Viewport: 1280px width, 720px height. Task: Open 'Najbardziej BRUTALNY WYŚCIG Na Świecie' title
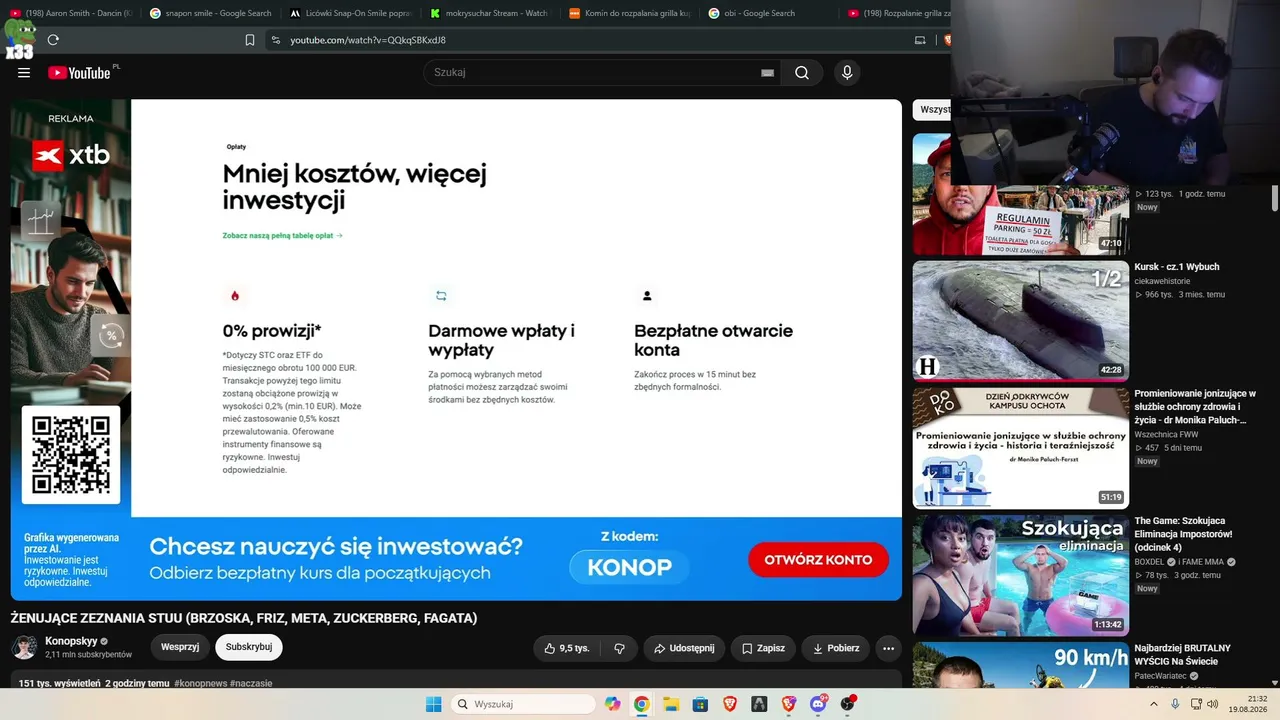1183,654
